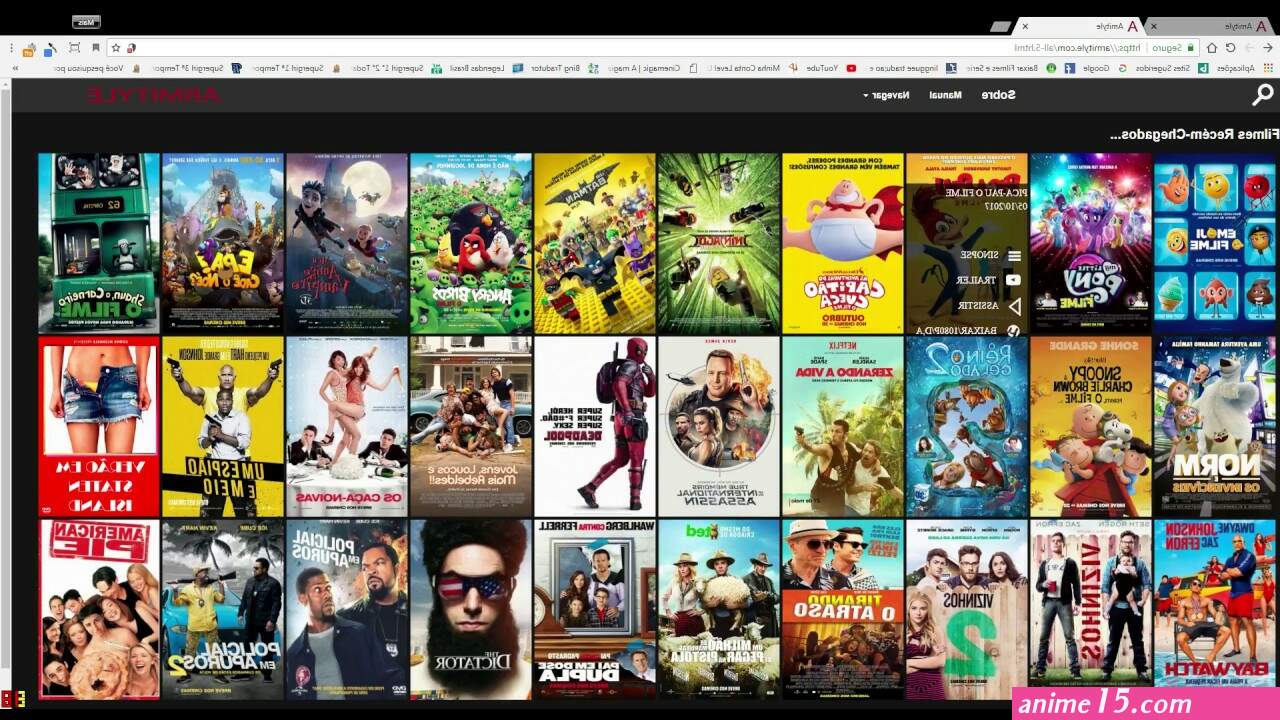Open the American Pie movie poster

tap(99, 609)
